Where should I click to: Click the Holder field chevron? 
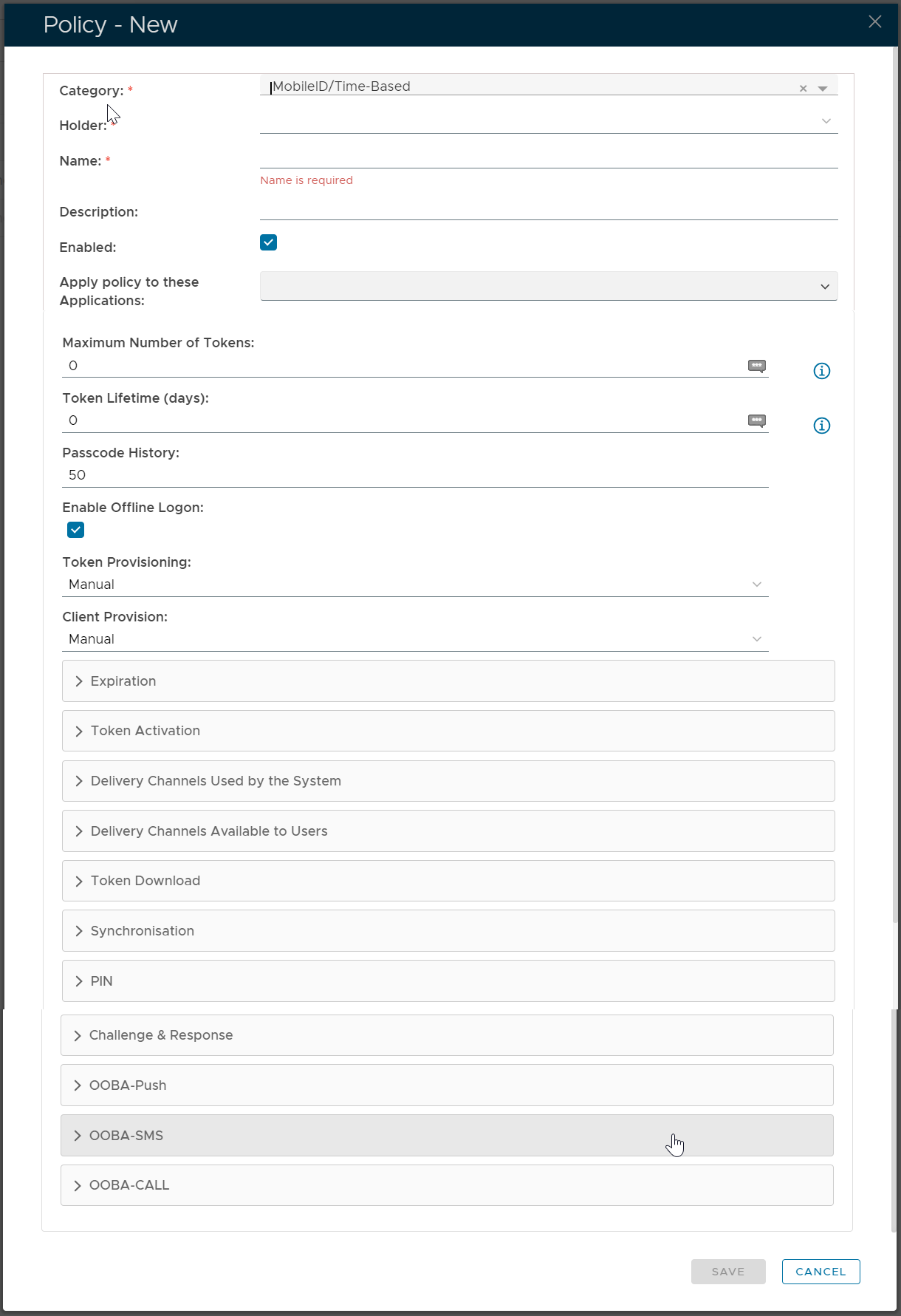coord(826,121)
